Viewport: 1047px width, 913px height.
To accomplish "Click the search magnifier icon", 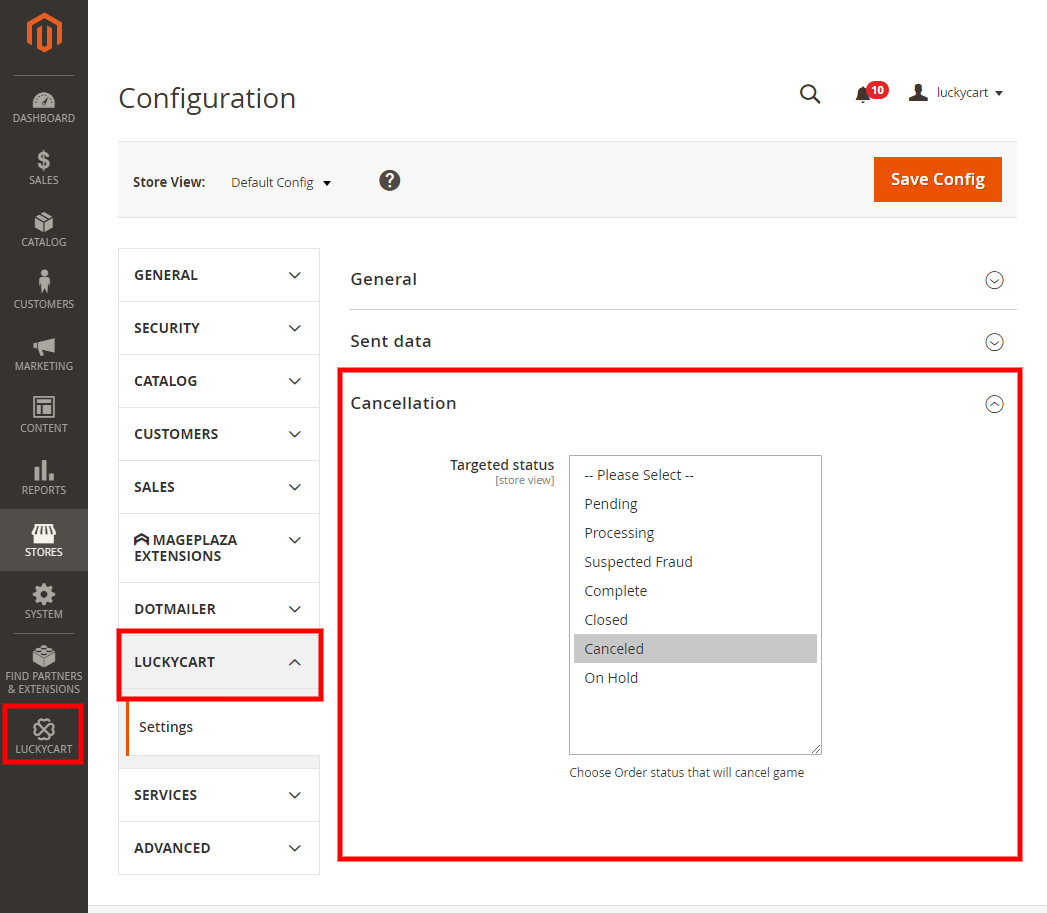I will click(810, 94).
